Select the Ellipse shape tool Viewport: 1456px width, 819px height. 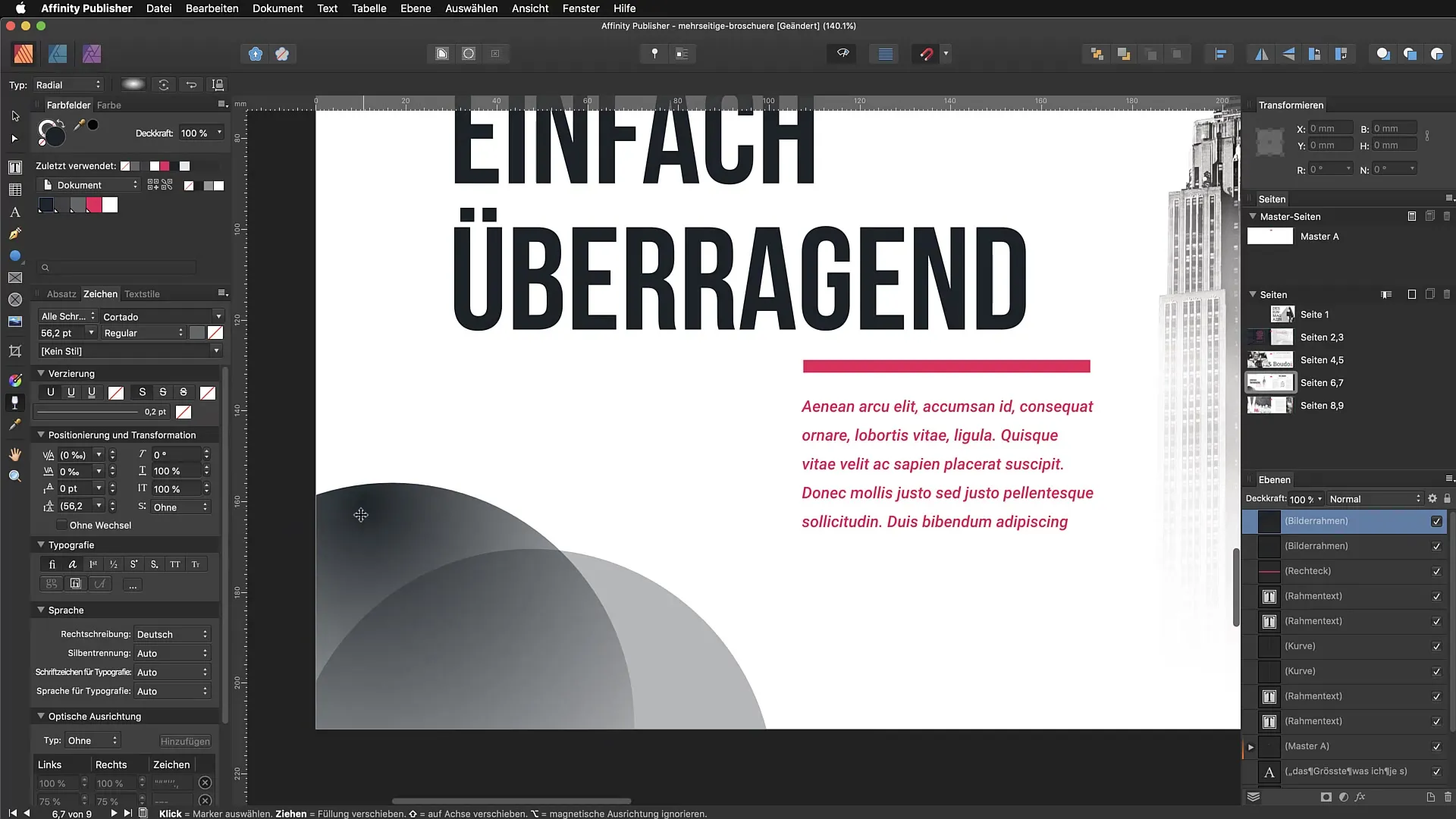coord(15,256)
